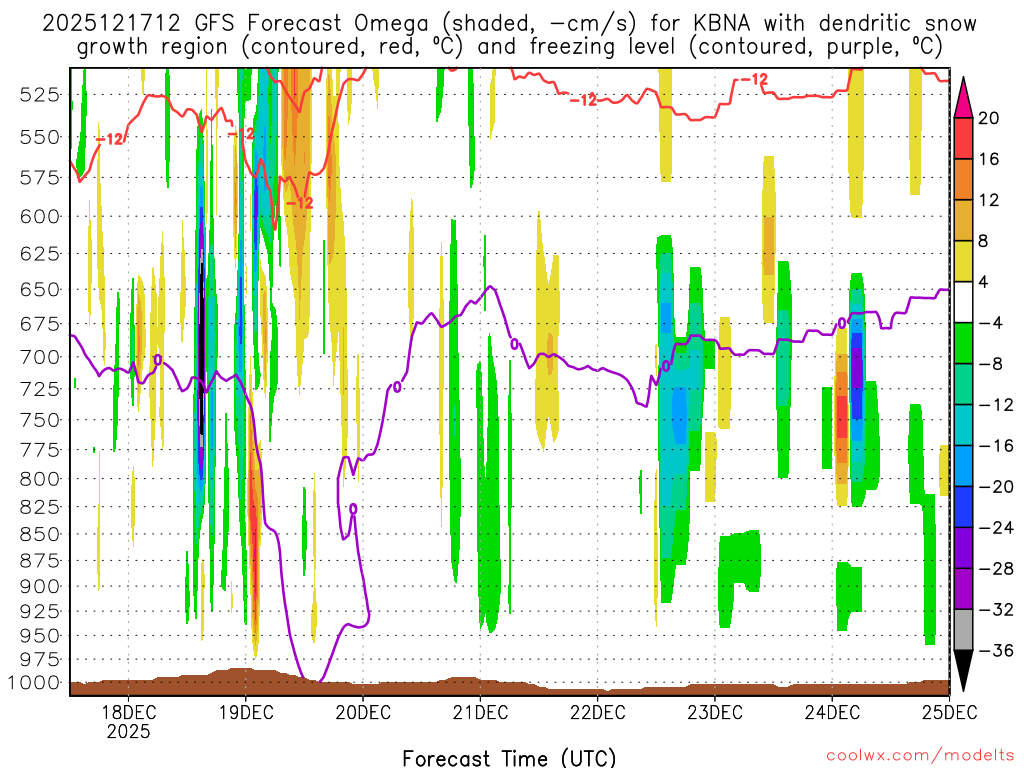The width and height of the screenshot is (1024, 768).
Task: Click the 550 pressure level label
Action: (x=39, y=137)
